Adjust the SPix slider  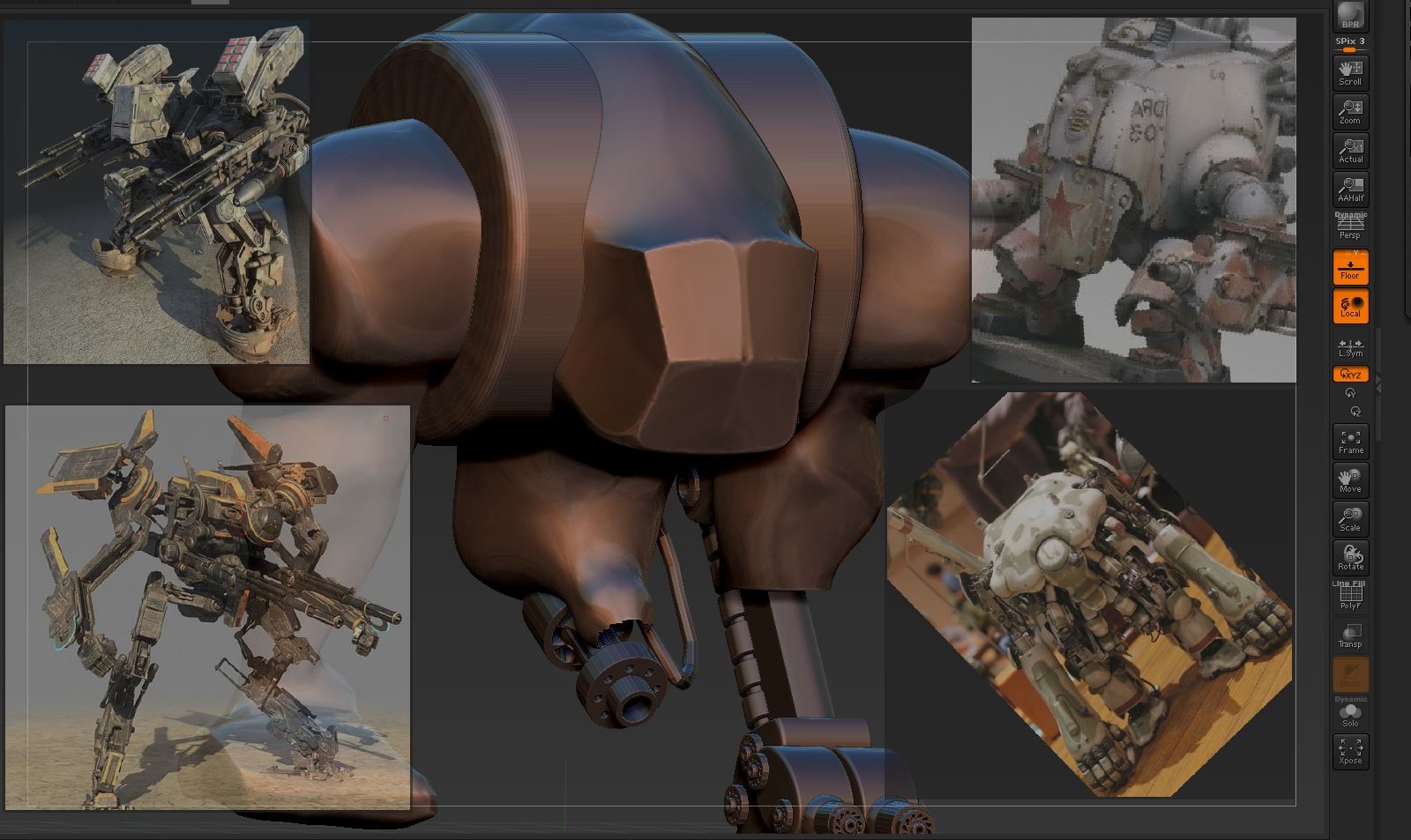(x=1349, y=50)
